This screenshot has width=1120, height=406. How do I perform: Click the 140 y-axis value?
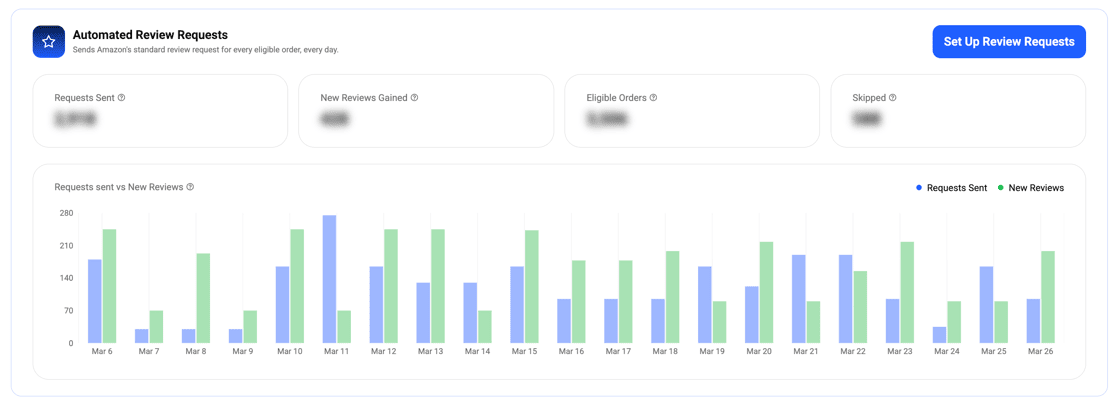[66, 278]
